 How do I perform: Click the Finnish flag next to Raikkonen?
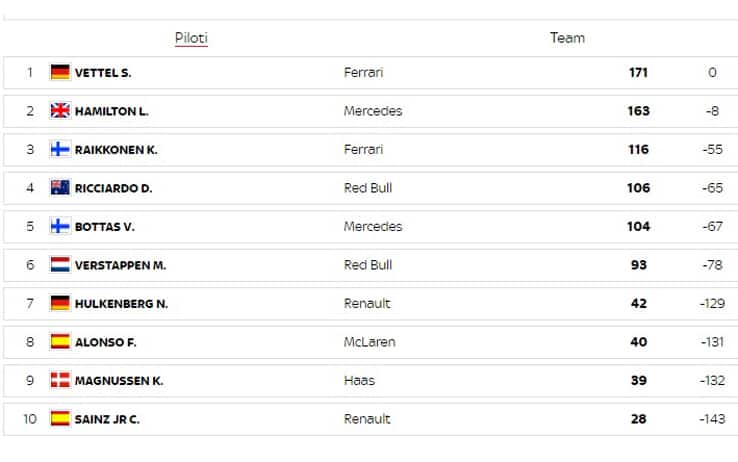(60, 149)
